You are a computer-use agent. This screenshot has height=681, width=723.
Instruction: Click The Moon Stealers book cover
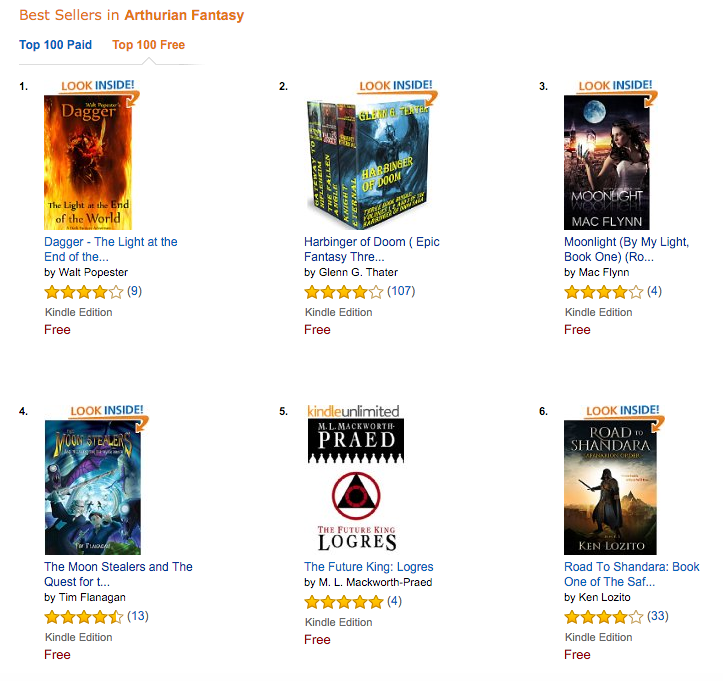(x=93, y=487)
